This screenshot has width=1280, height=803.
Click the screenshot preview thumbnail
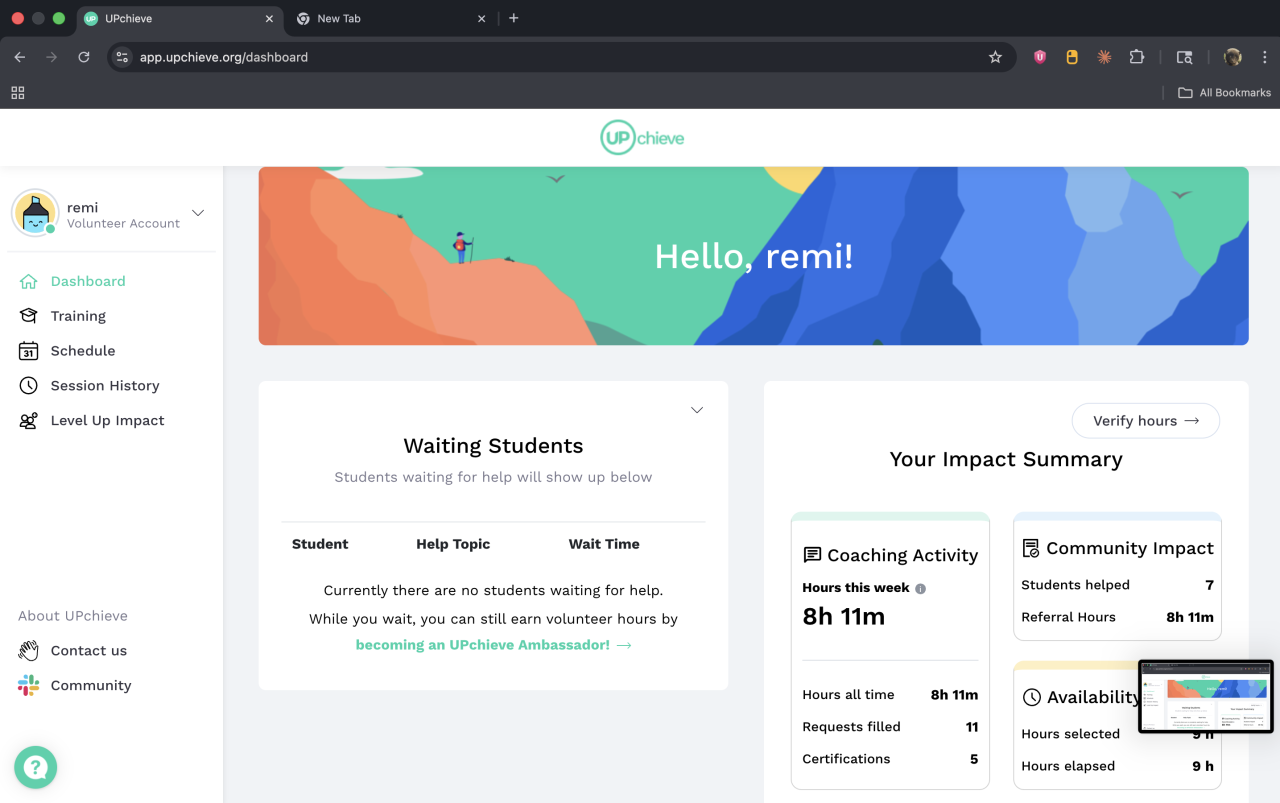click(x=1206, y=696)
